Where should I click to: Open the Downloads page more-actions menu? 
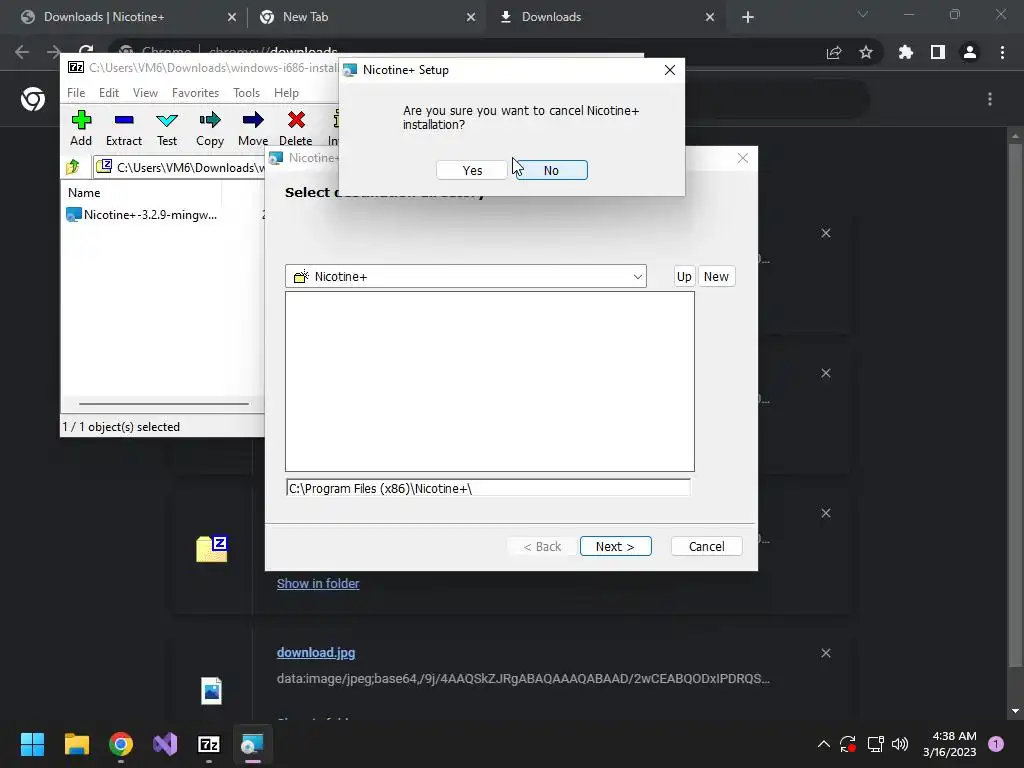click(x=990, y=99)
